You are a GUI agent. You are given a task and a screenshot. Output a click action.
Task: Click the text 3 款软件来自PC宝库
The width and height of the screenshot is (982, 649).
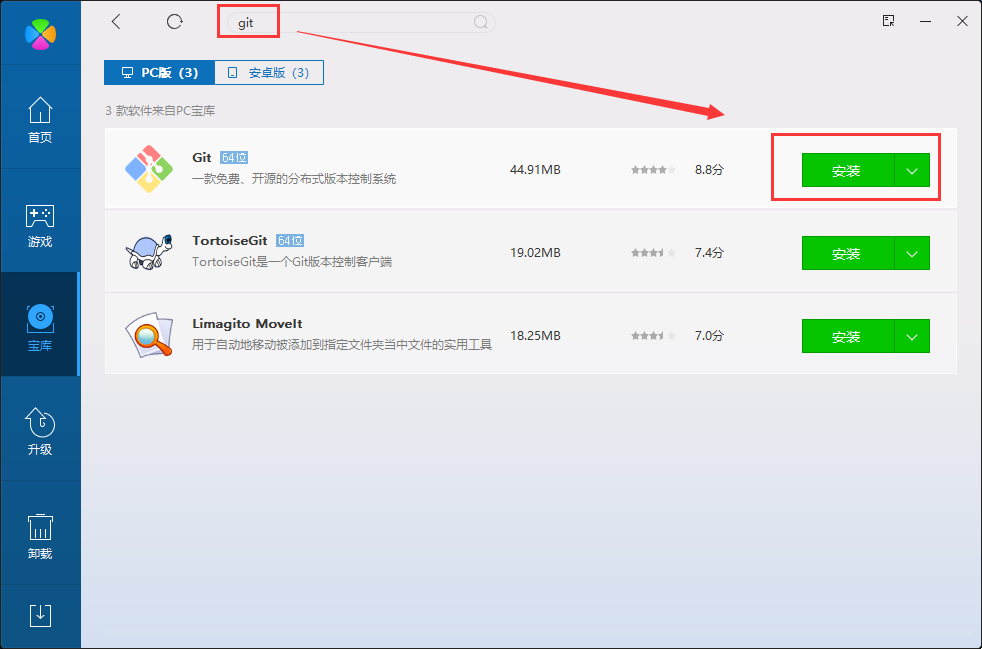tap(160, 111)
